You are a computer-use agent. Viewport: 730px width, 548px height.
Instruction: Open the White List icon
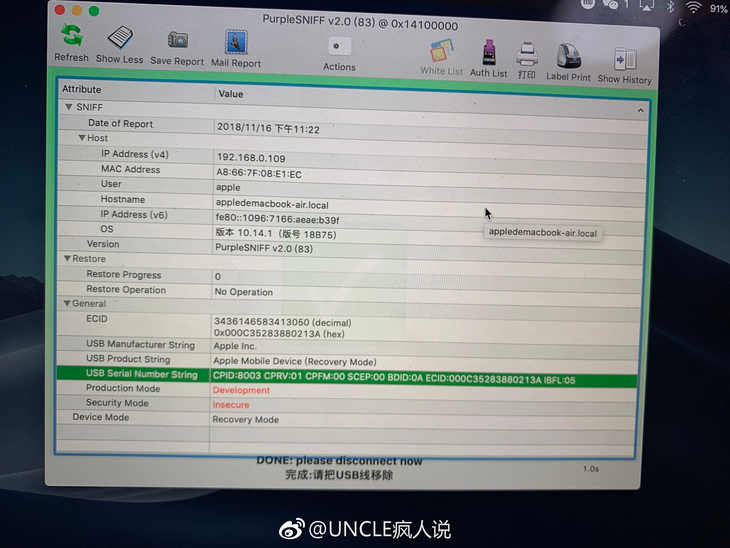441,52
